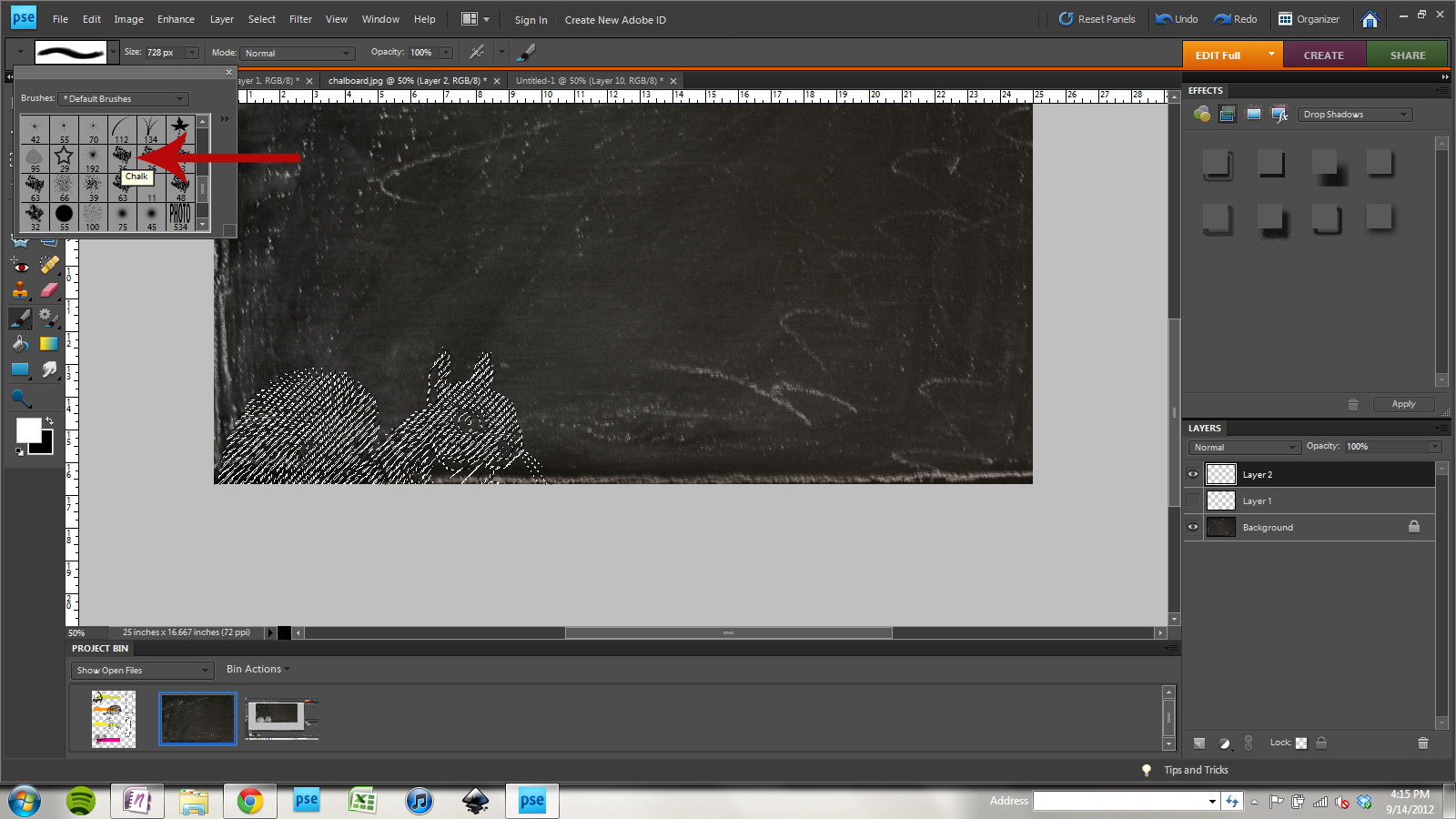
Task: Show the Layer 1 layer
Action: [x=1193, y=500]
